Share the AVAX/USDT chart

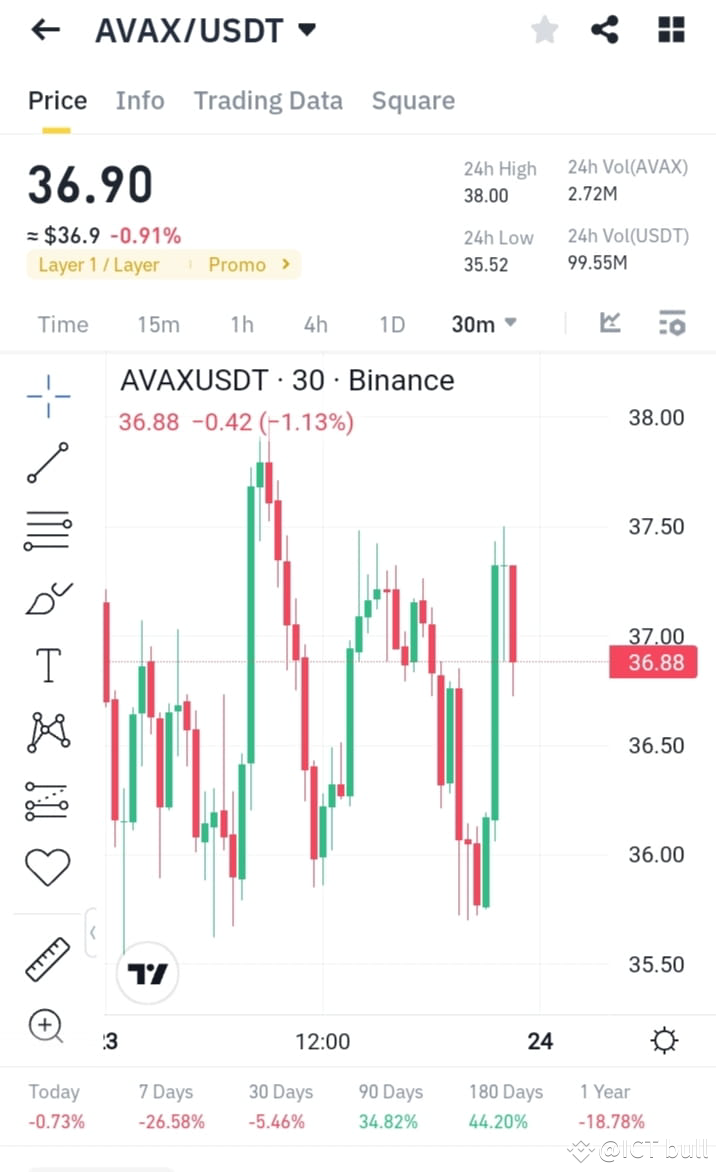604,29
